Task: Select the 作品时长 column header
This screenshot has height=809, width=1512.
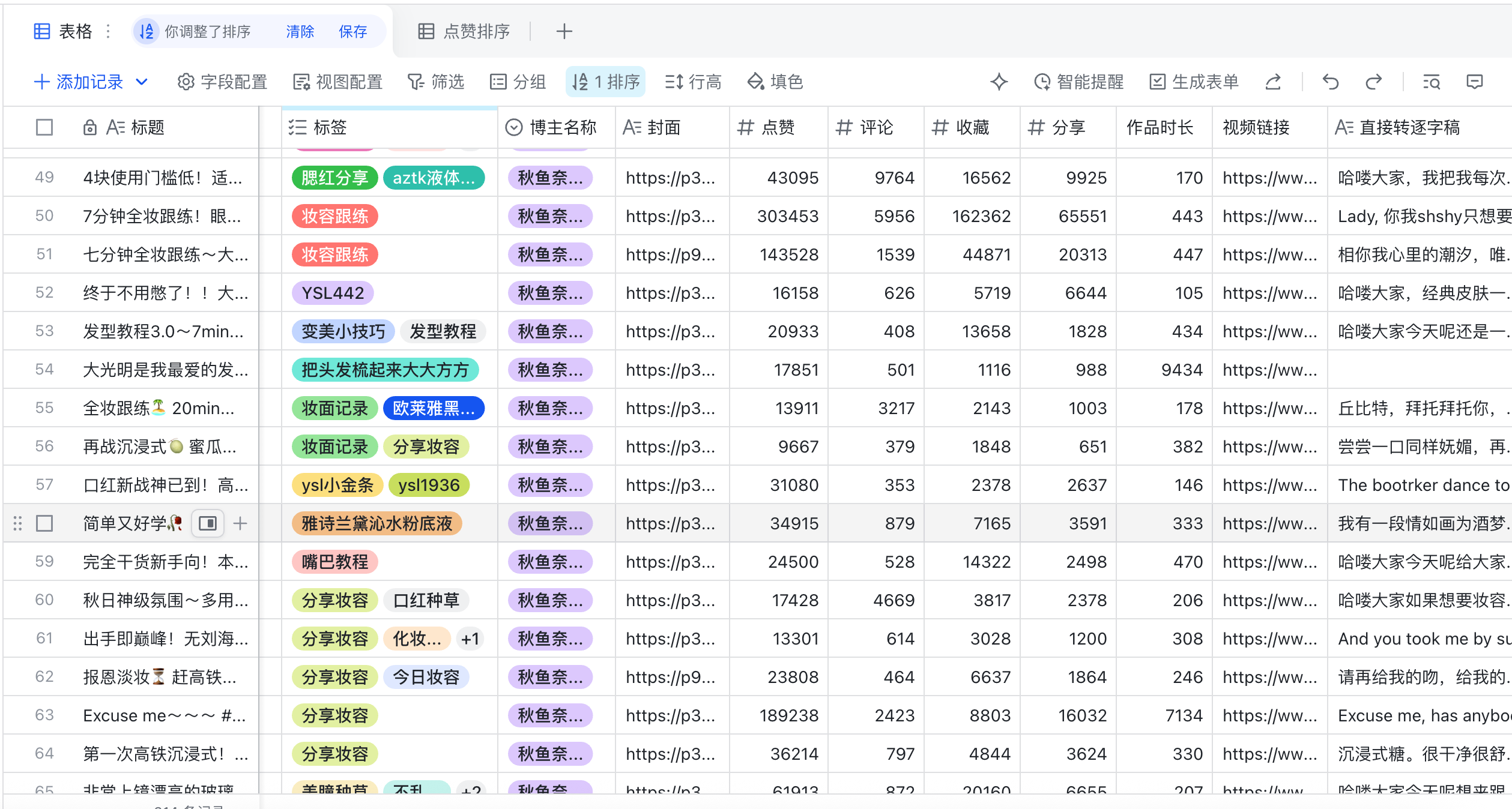Action: (1164, 127)
